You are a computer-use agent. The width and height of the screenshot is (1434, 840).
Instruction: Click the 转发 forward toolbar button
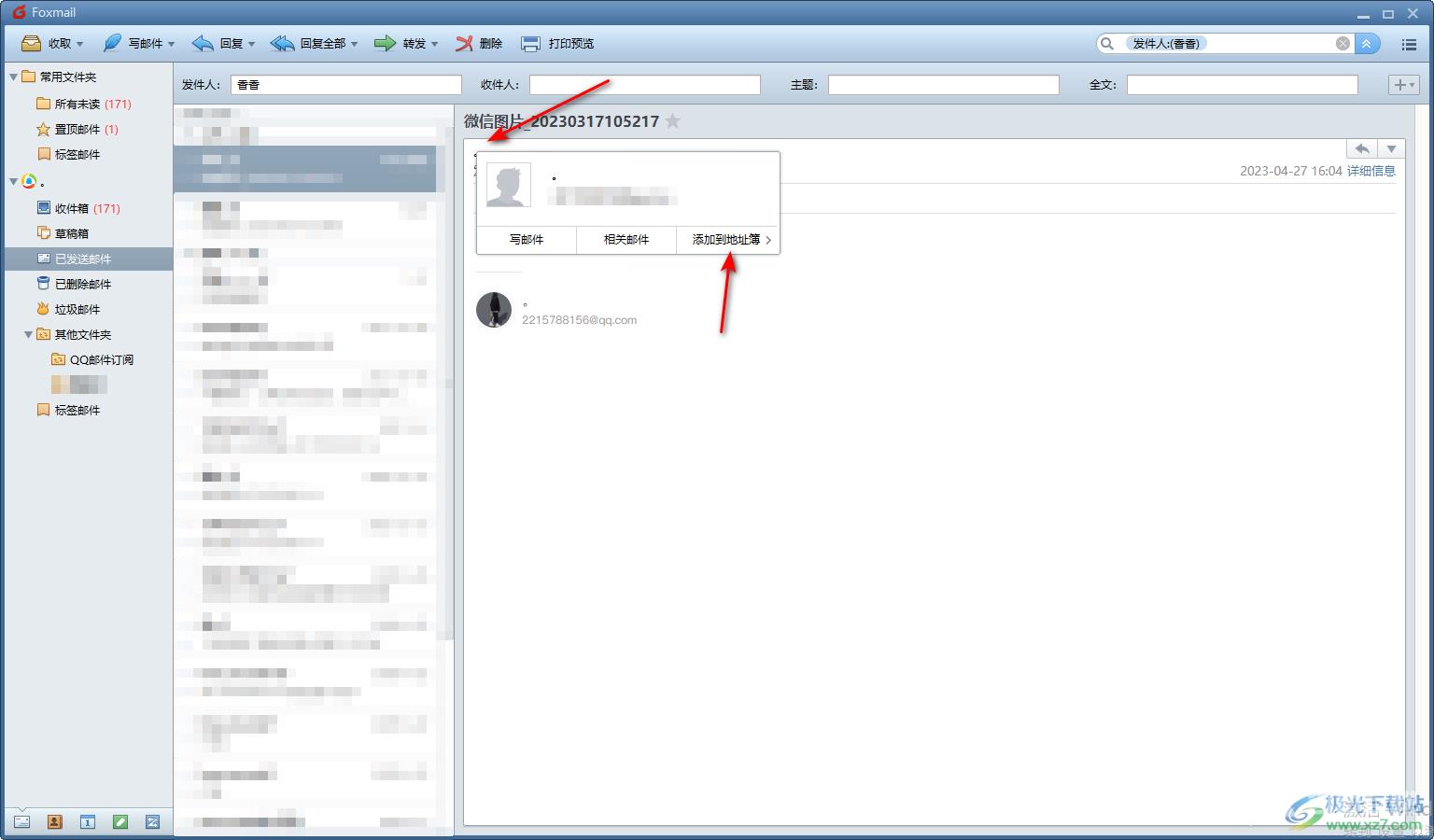click(401, 43)
